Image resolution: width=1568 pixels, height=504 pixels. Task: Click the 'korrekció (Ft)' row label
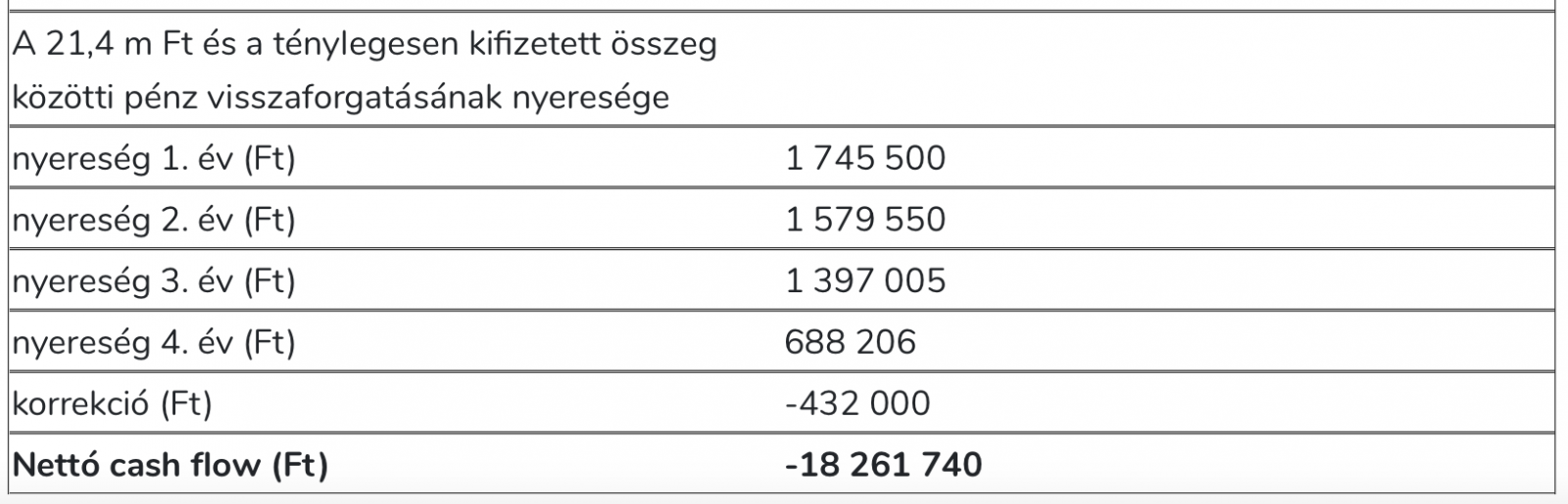point(113,403)
